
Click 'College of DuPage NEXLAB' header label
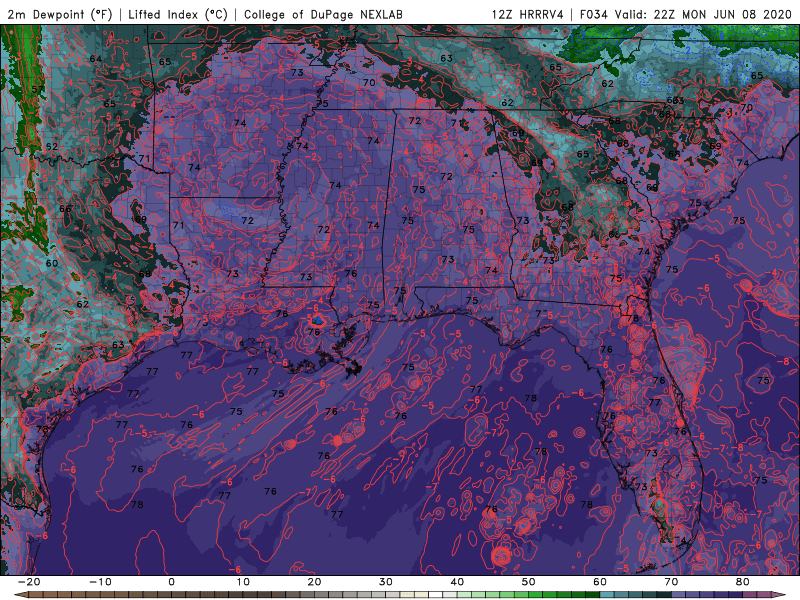pos(323,14)
